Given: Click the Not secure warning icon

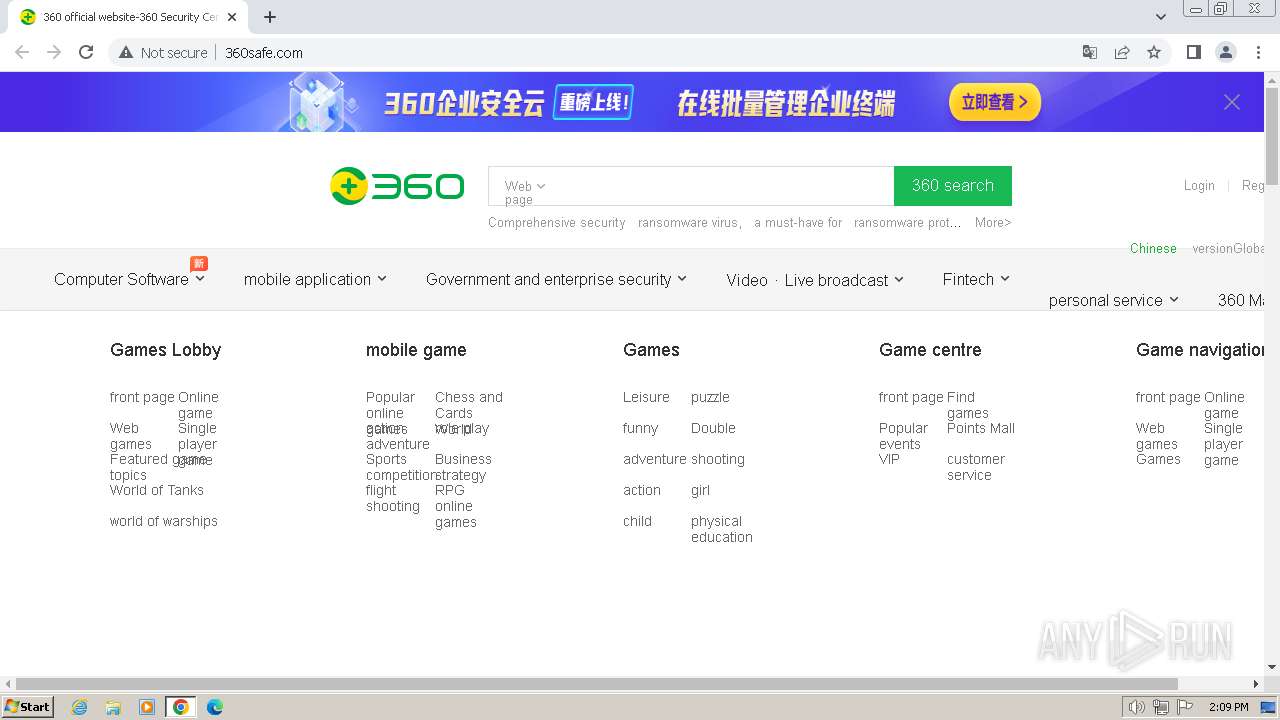Looking at the screenshot, I should point(126,52).
